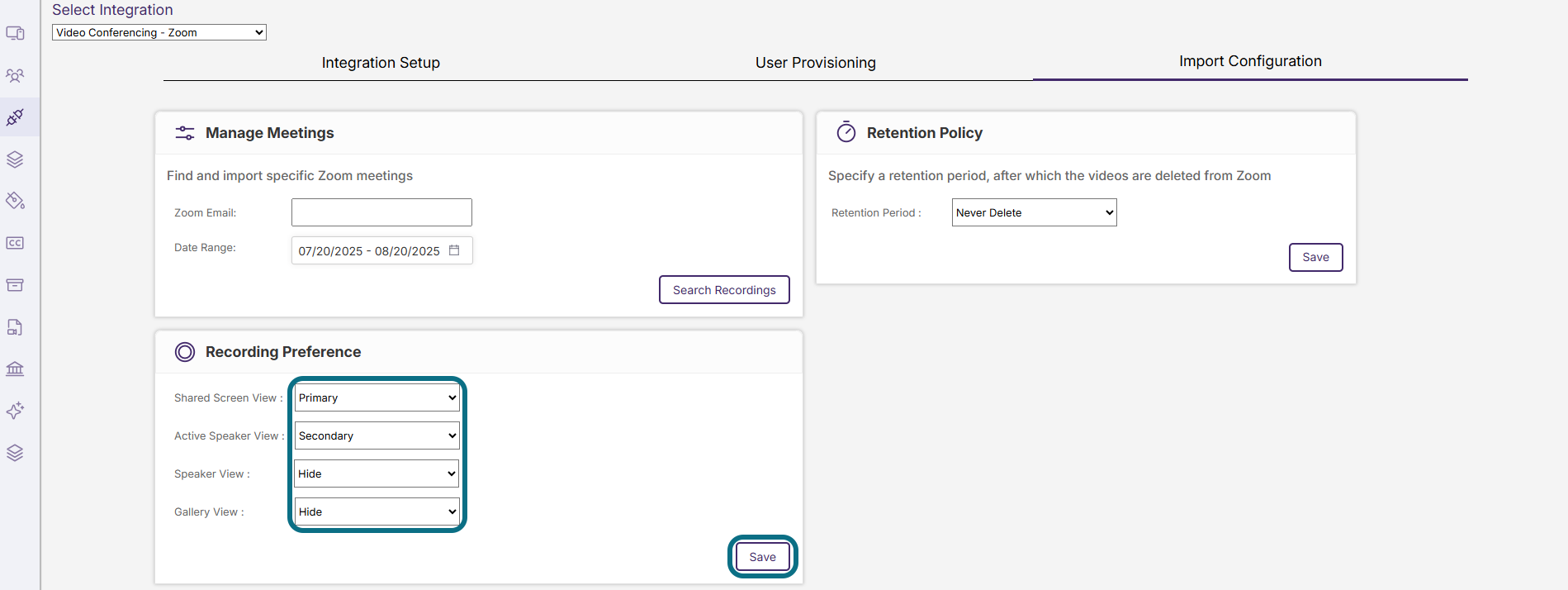Image resolution: width=1568 pixels, height=590 pixels.
Task: Open the Speaker View dropdown
Action: point(377,473)
